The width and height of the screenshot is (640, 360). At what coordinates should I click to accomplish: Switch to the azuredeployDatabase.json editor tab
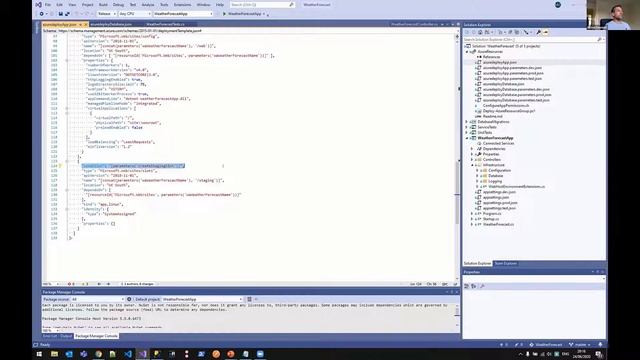111,24
